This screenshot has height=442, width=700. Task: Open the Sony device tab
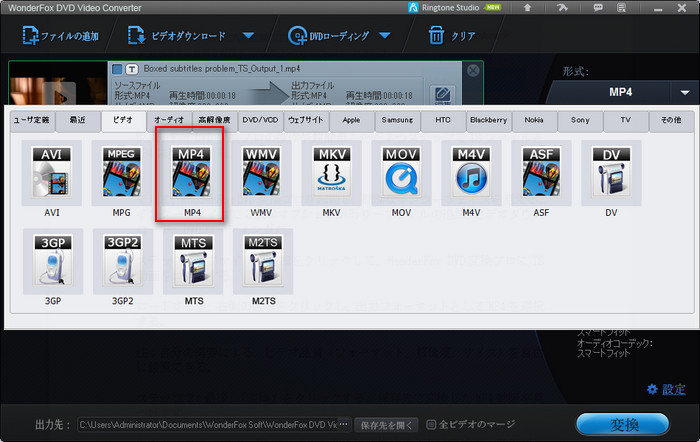click(x=580, y=121)
